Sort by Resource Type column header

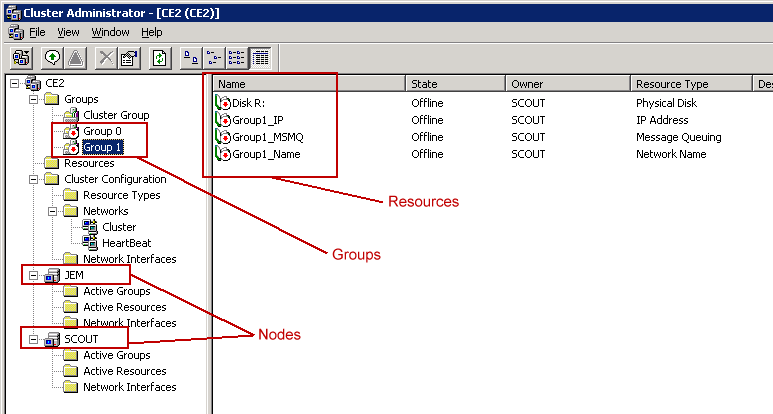click(690, 84)
